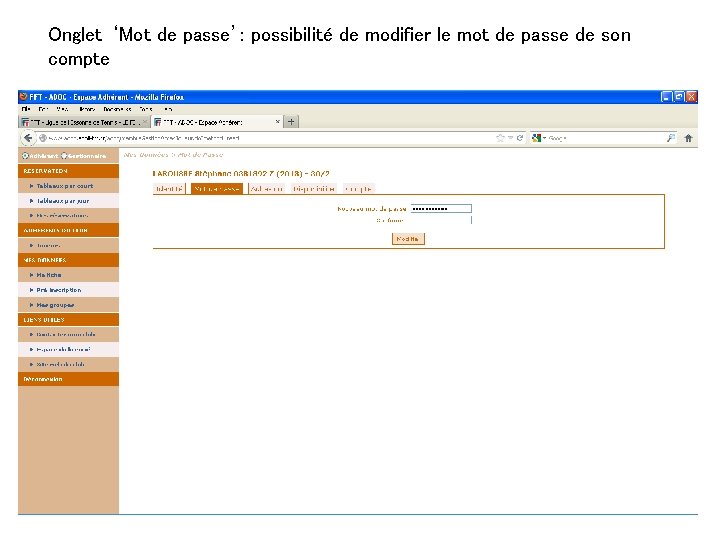Click the MES DONNEES section header
Viewport: 720px width, 540px height.
point(68,260)
